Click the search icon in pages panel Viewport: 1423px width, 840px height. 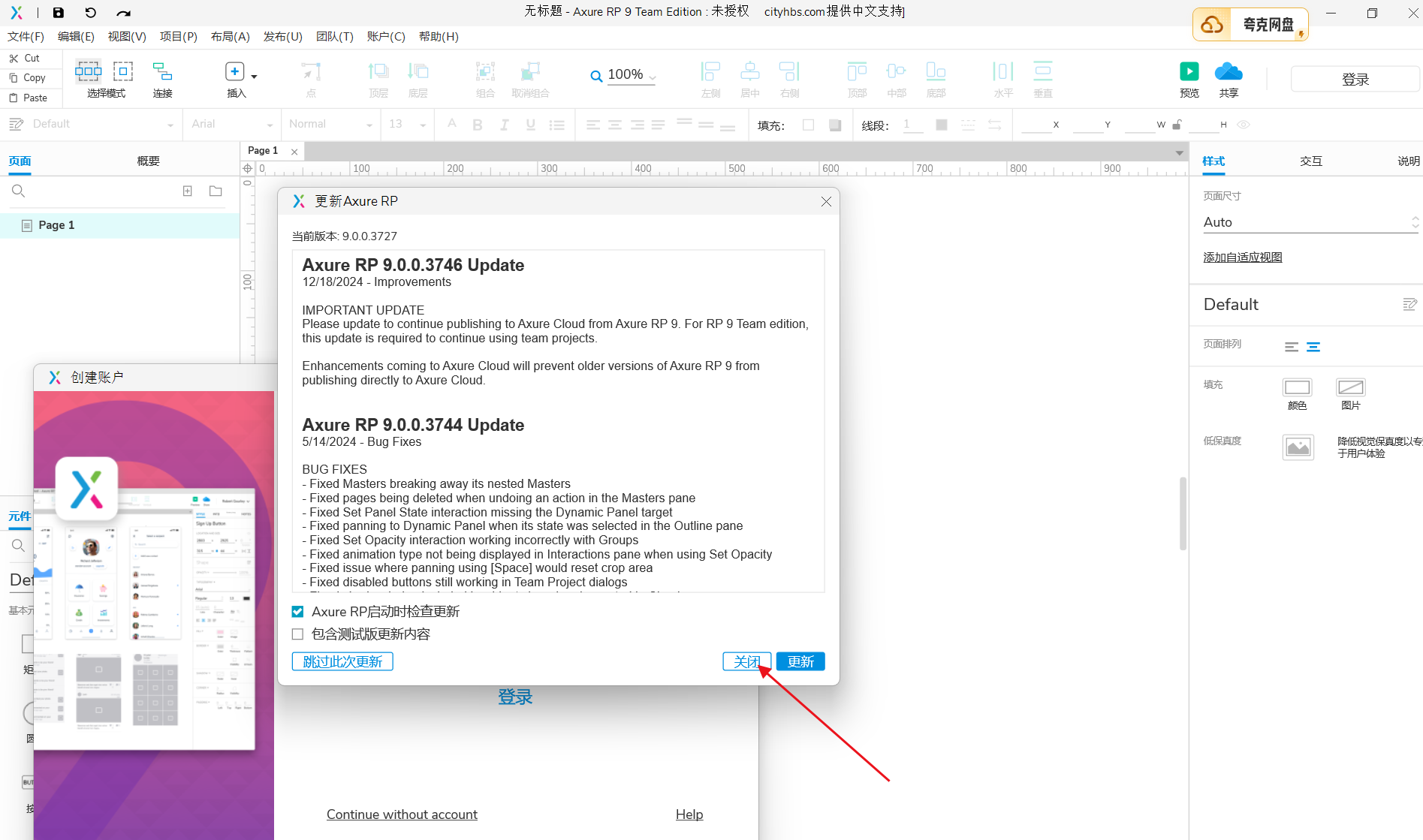tap(19, 191)
